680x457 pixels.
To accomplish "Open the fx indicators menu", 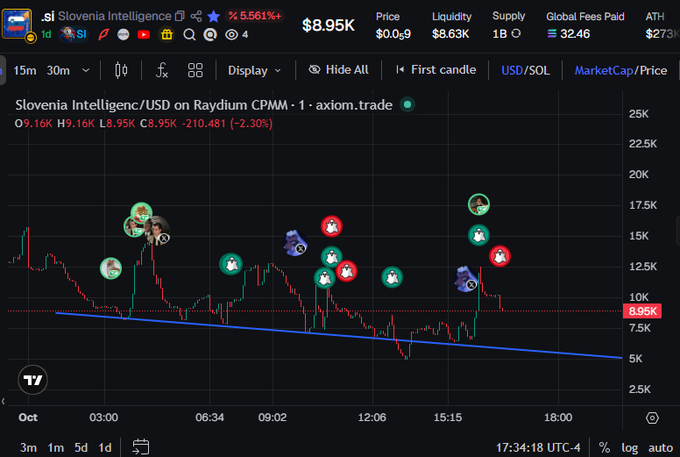I will tap(162, 70).
